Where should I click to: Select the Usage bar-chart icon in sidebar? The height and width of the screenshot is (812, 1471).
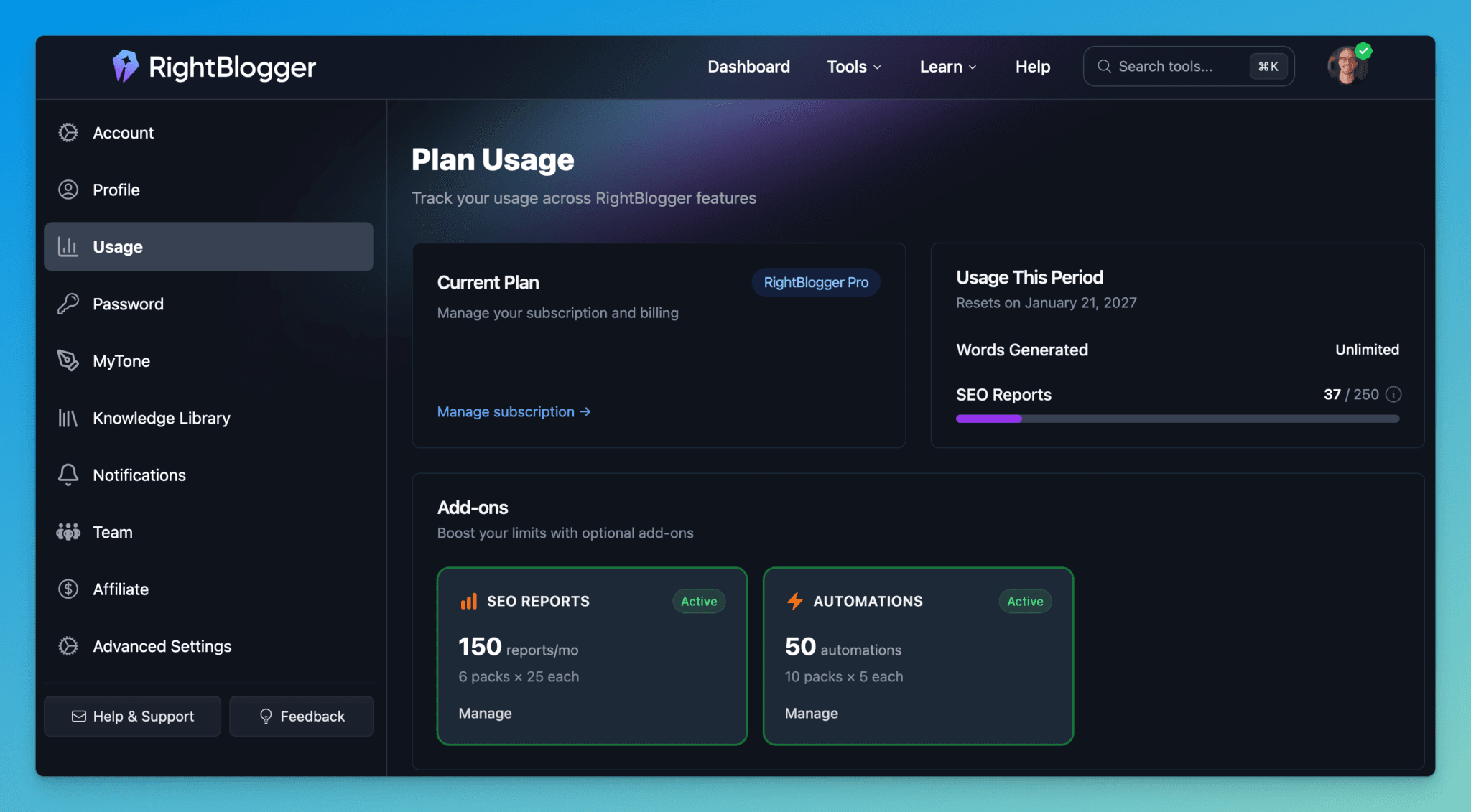coord(68,246)
